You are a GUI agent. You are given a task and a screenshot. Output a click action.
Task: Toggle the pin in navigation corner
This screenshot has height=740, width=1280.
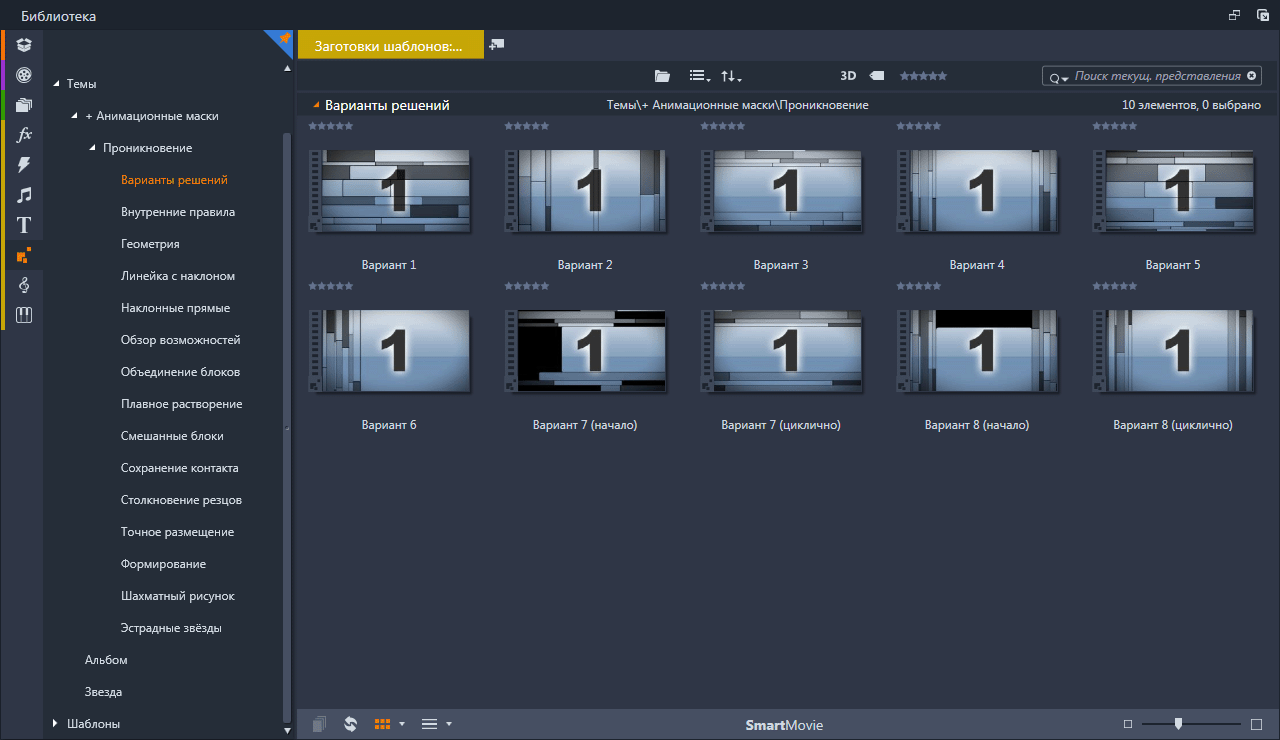pos(283,39)
